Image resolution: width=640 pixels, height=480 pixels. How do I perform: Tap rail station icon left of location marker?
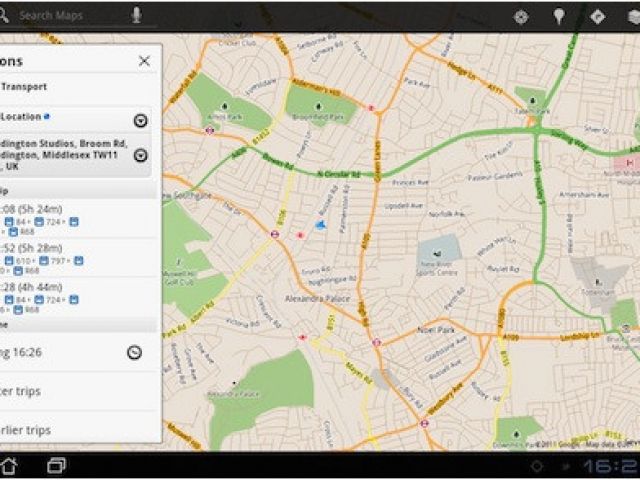300,235
